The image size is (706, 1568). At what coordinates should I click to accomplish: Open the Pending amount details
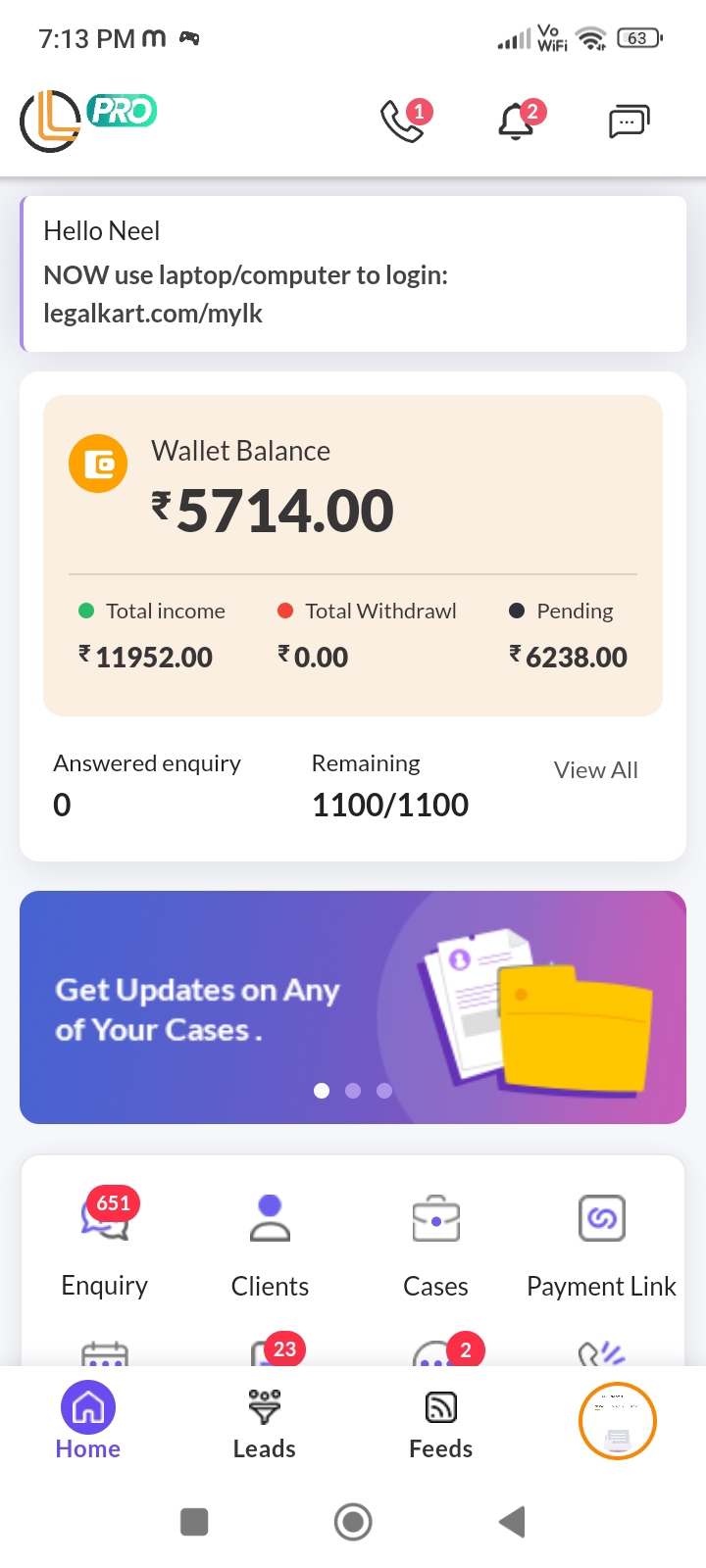coord(568,657)
